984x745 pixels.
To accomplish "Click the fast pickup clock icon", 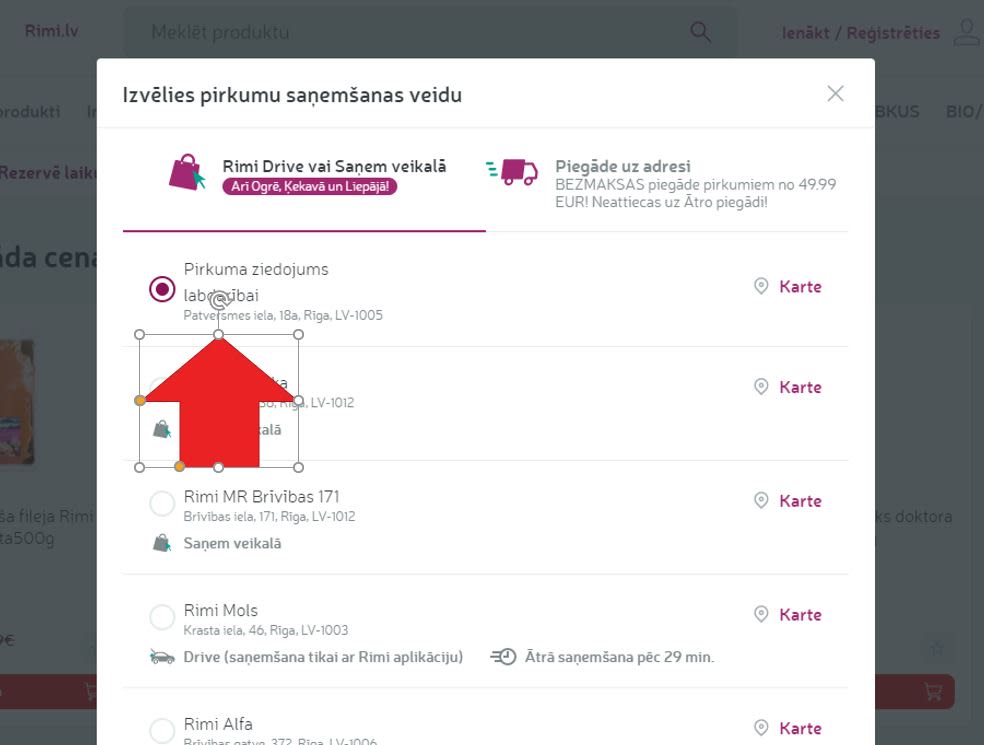I will click(503, 657).
